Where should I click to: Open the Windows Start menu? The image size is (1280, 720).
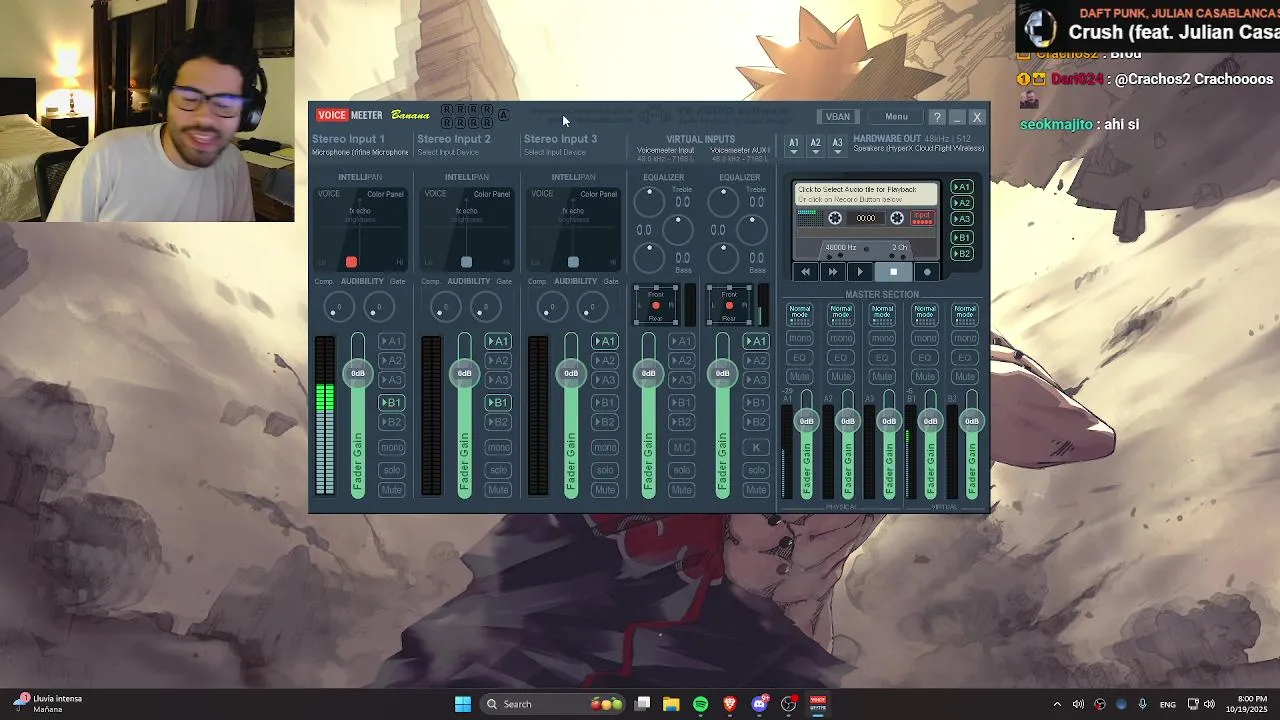[x=463, y=704]
